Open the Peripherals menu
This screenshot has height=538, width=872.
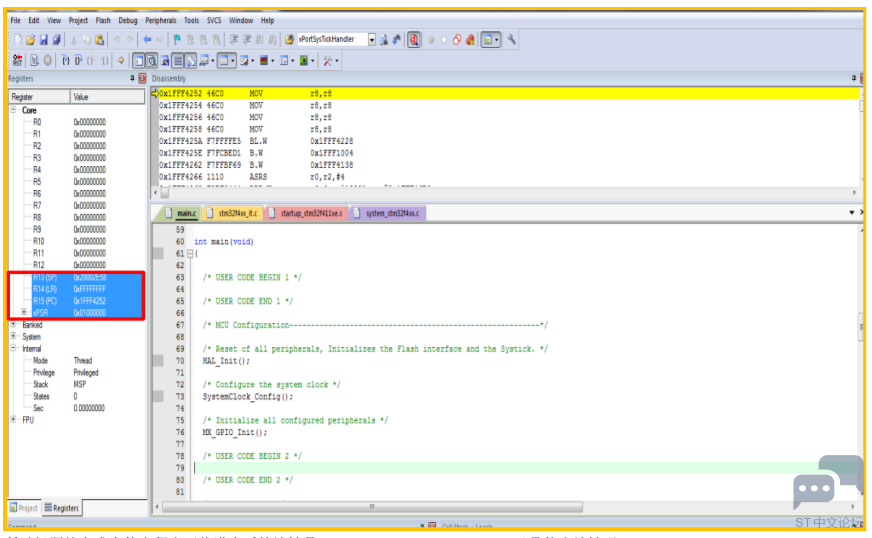click(x=160, y=20)
